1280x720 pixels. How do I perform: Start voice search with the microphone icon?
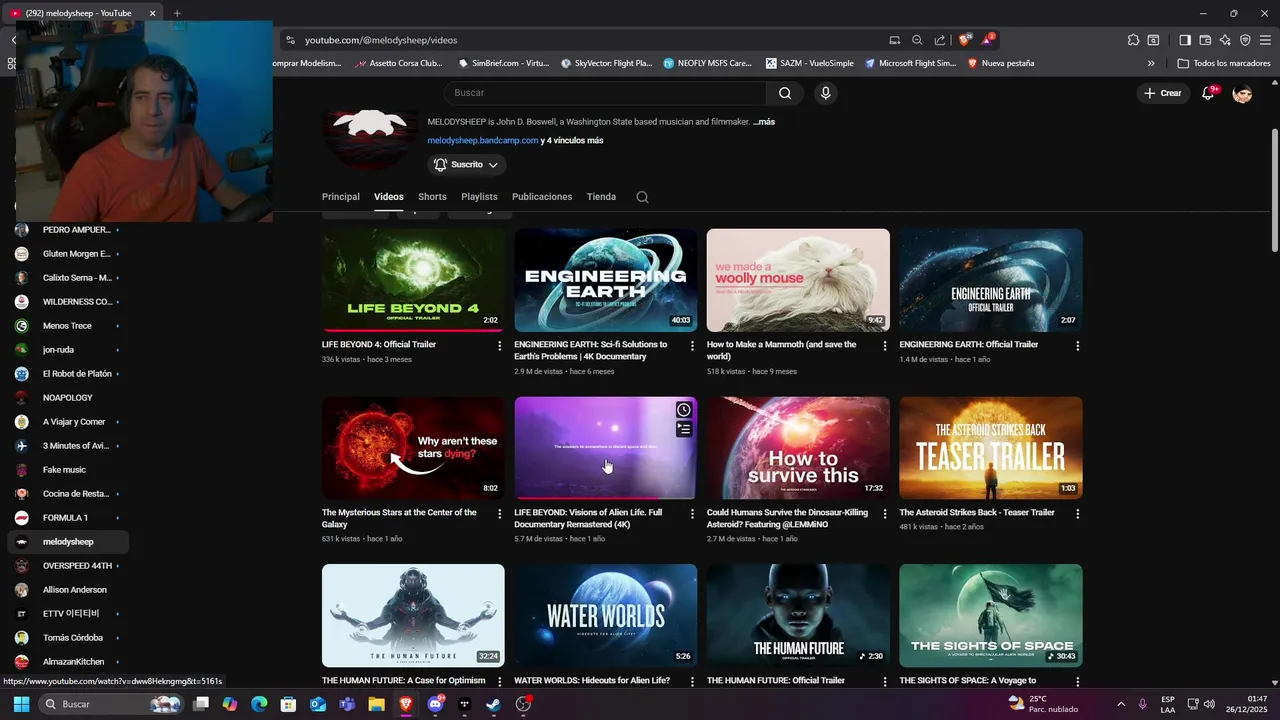point(825,93)
